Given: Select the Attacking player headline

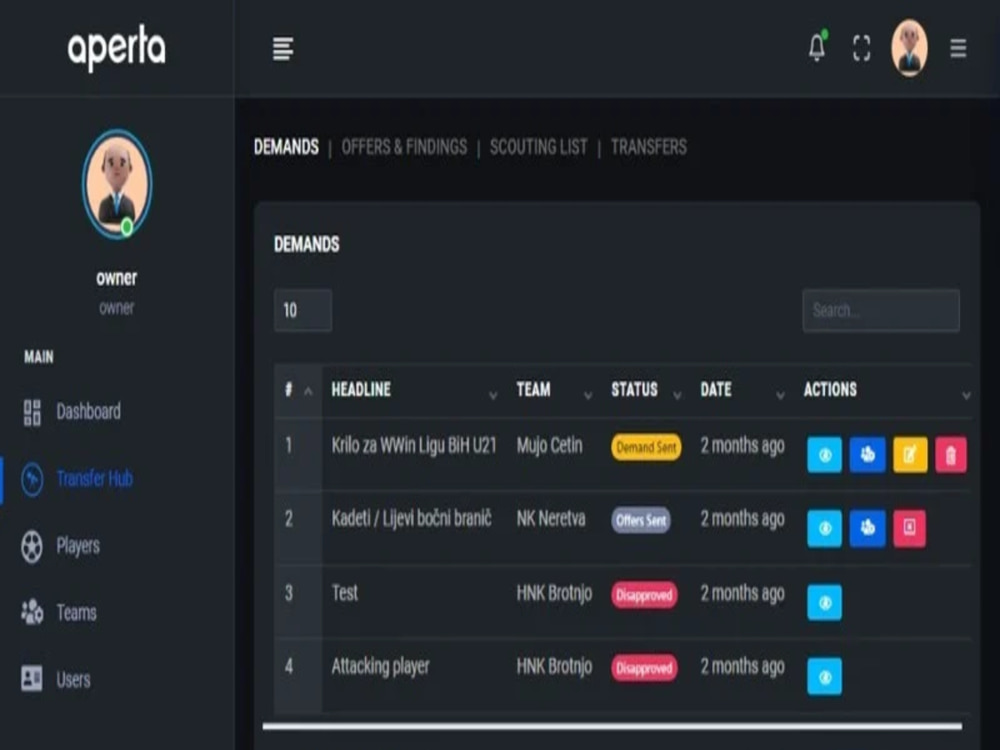Looking at the screenshot, I should click(380, 667).
